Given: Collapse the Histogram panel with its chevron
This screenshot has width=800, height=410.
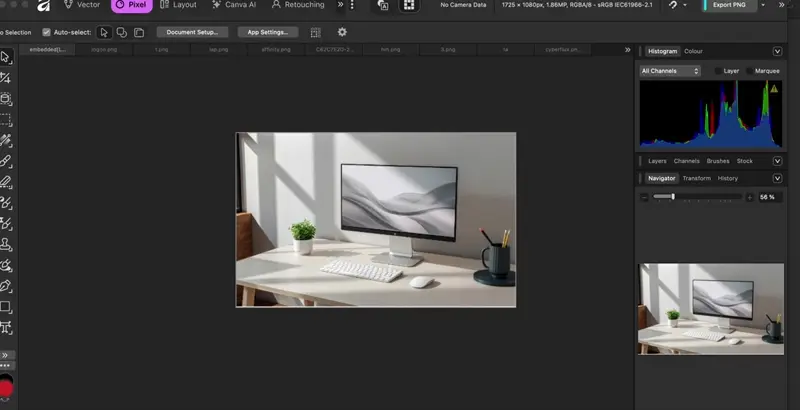Looking at the screenshot, I should coord(777,51).
